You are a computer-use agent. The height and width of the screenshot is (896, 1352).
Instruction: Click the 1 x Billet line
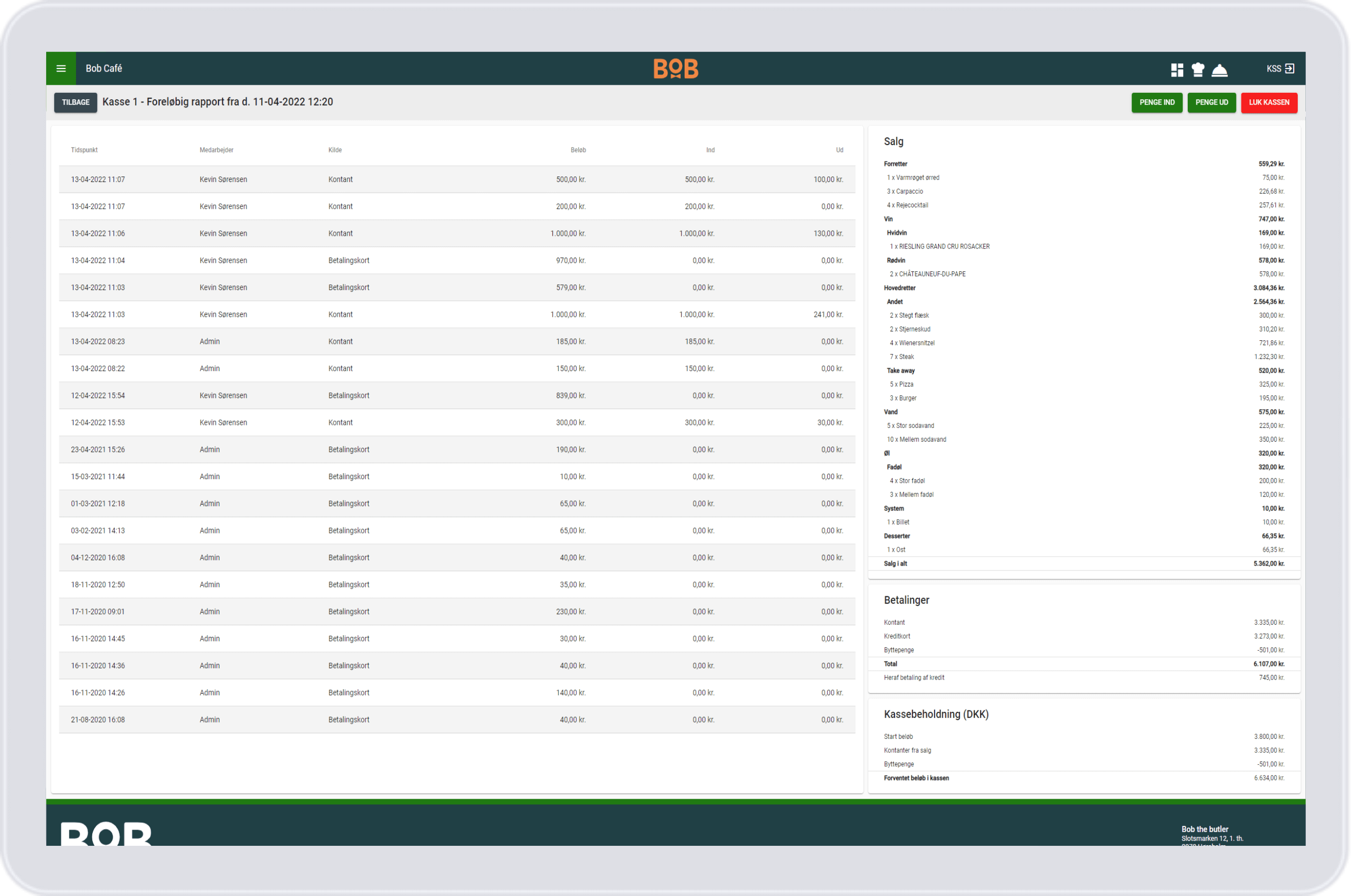pos(1085,522)
